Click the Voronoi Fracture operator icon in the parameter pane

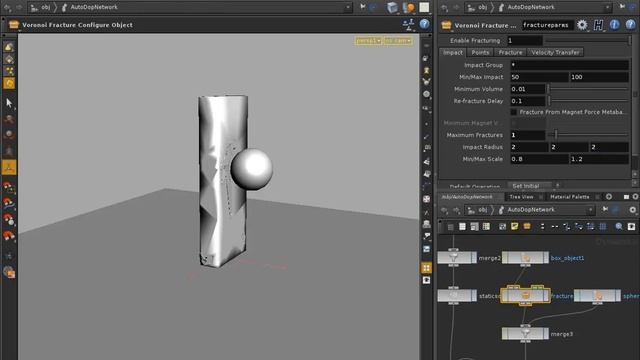(x=446, y=25)
